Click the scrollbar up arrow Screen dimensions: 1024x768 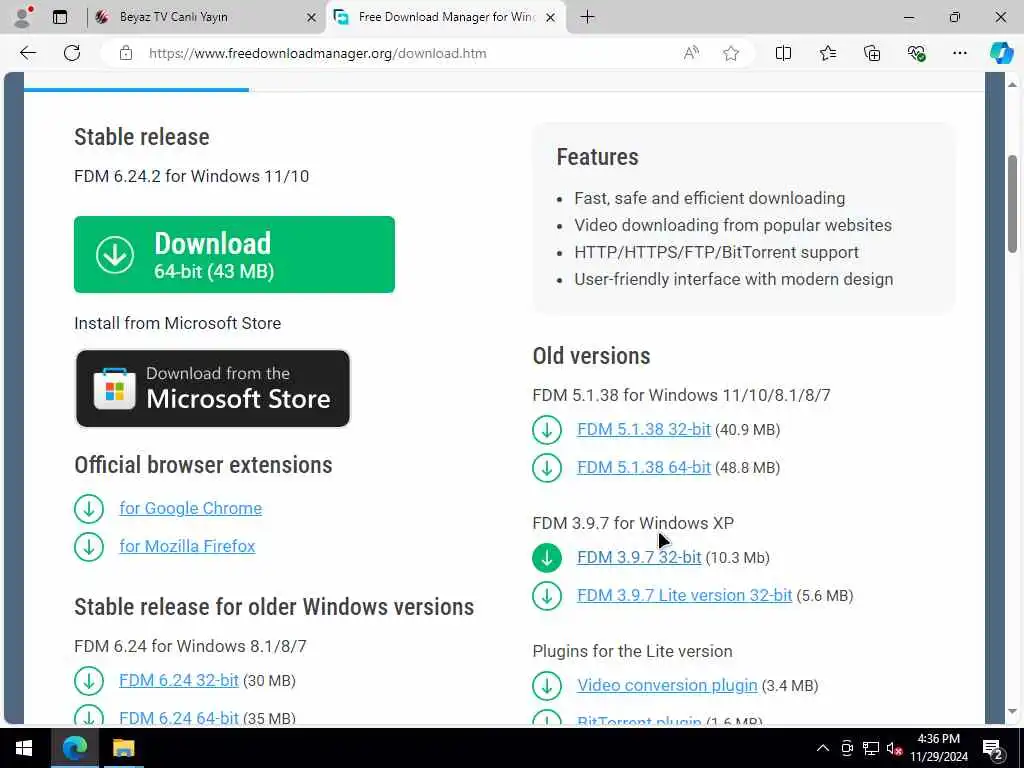1012,84
